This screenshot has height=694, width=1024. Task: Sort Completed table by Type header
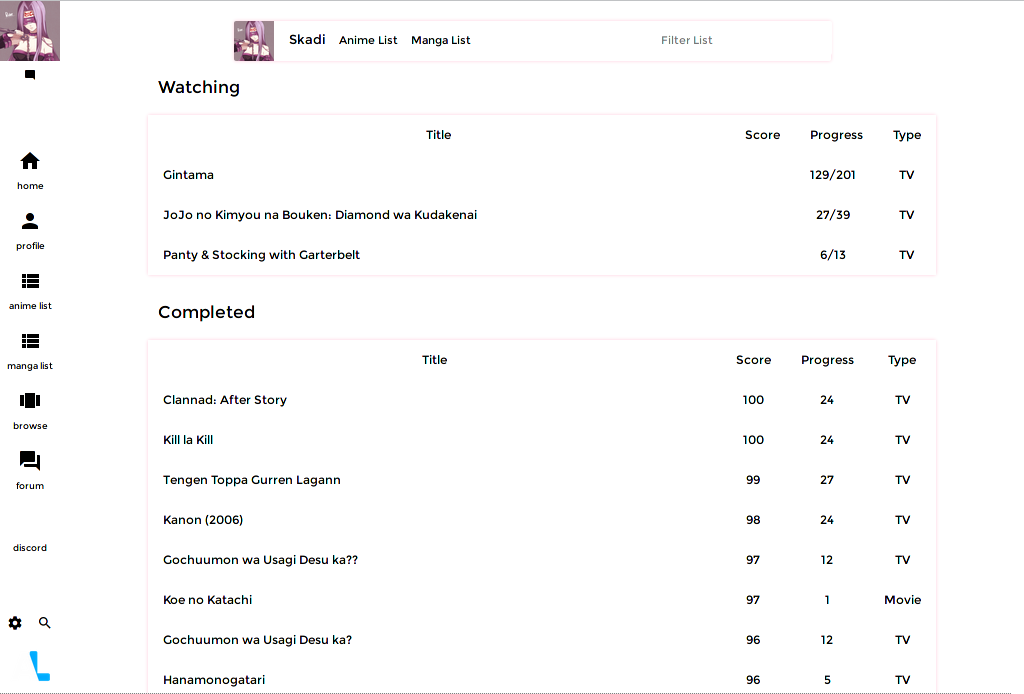902,360
